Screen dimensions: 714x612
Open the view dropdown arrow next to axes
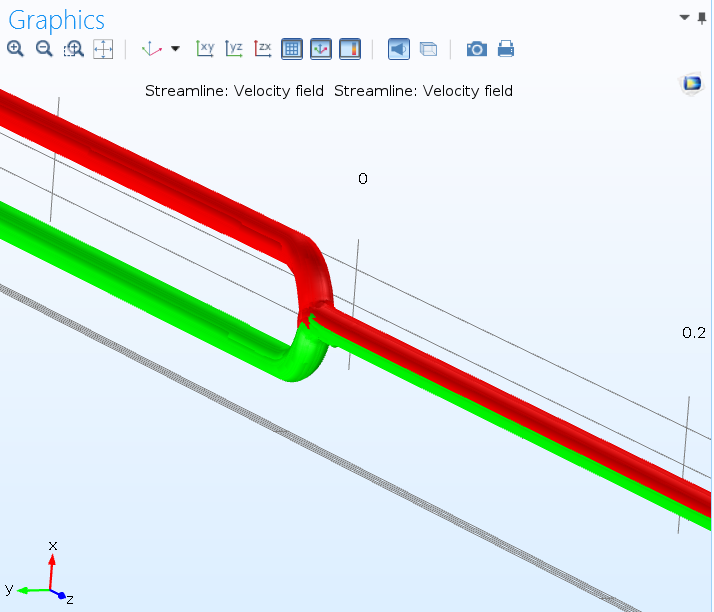176,48
